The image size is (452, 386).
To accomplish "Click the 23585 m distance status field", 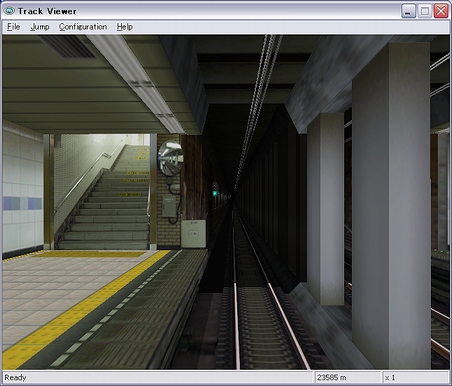I will pos(347,378).
